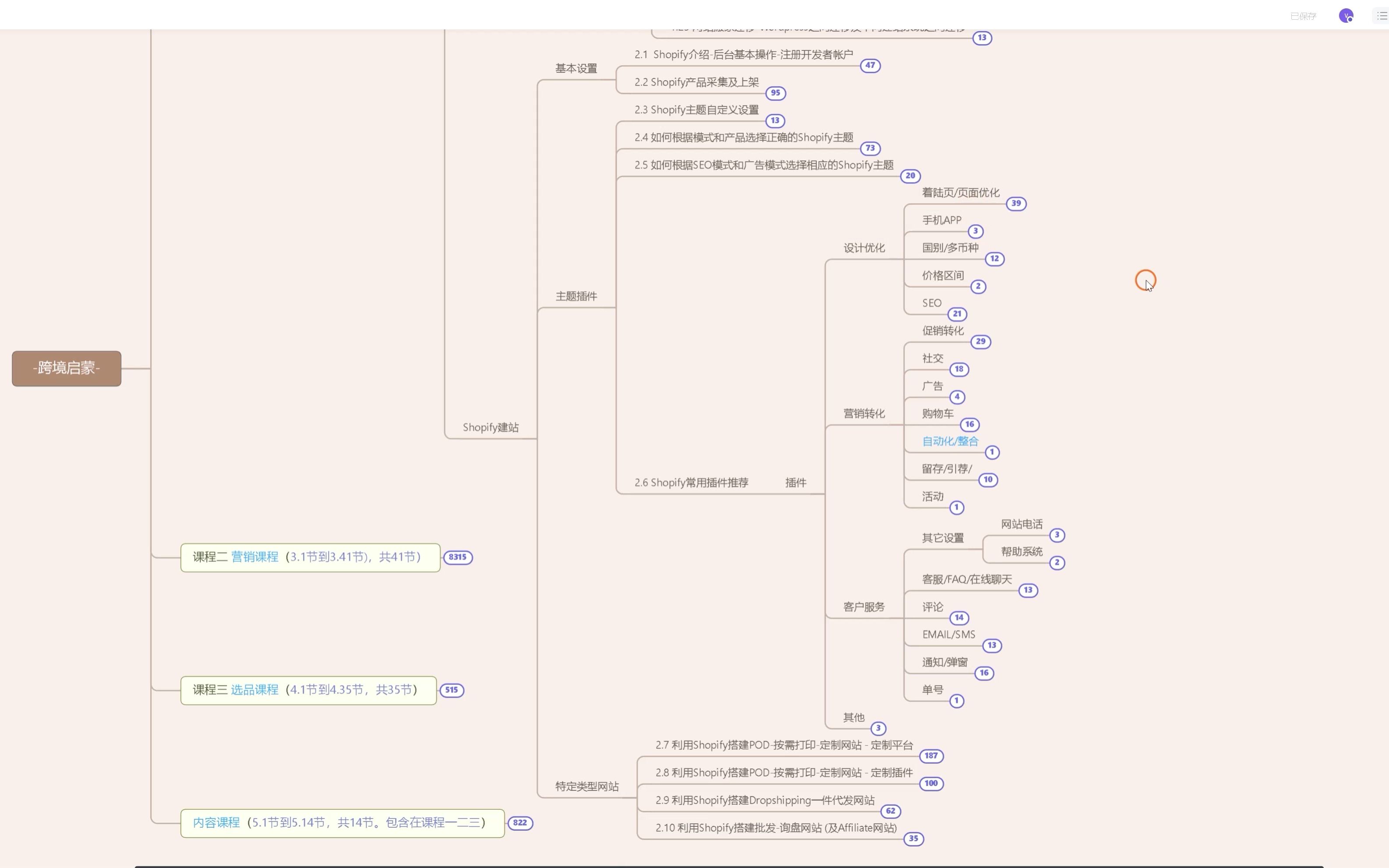The width and height of the screenshot is (1389, 868).
Task: Select node 2.4 如何根据模式和产品选择正确的Shopify主题
Action: point(744,137)
